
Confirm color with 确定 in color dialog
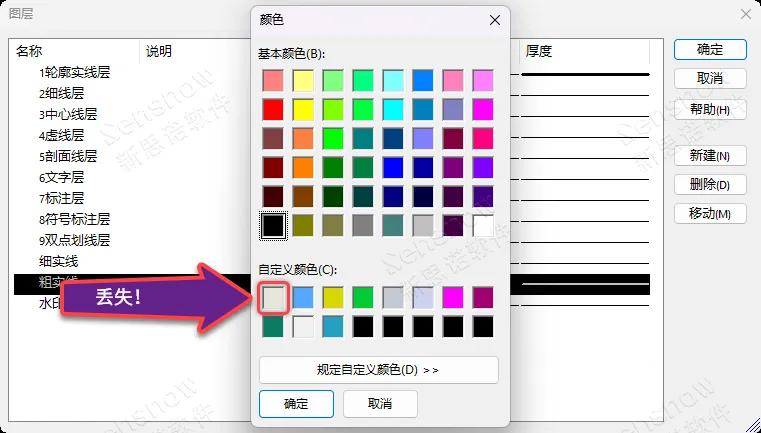295,404
